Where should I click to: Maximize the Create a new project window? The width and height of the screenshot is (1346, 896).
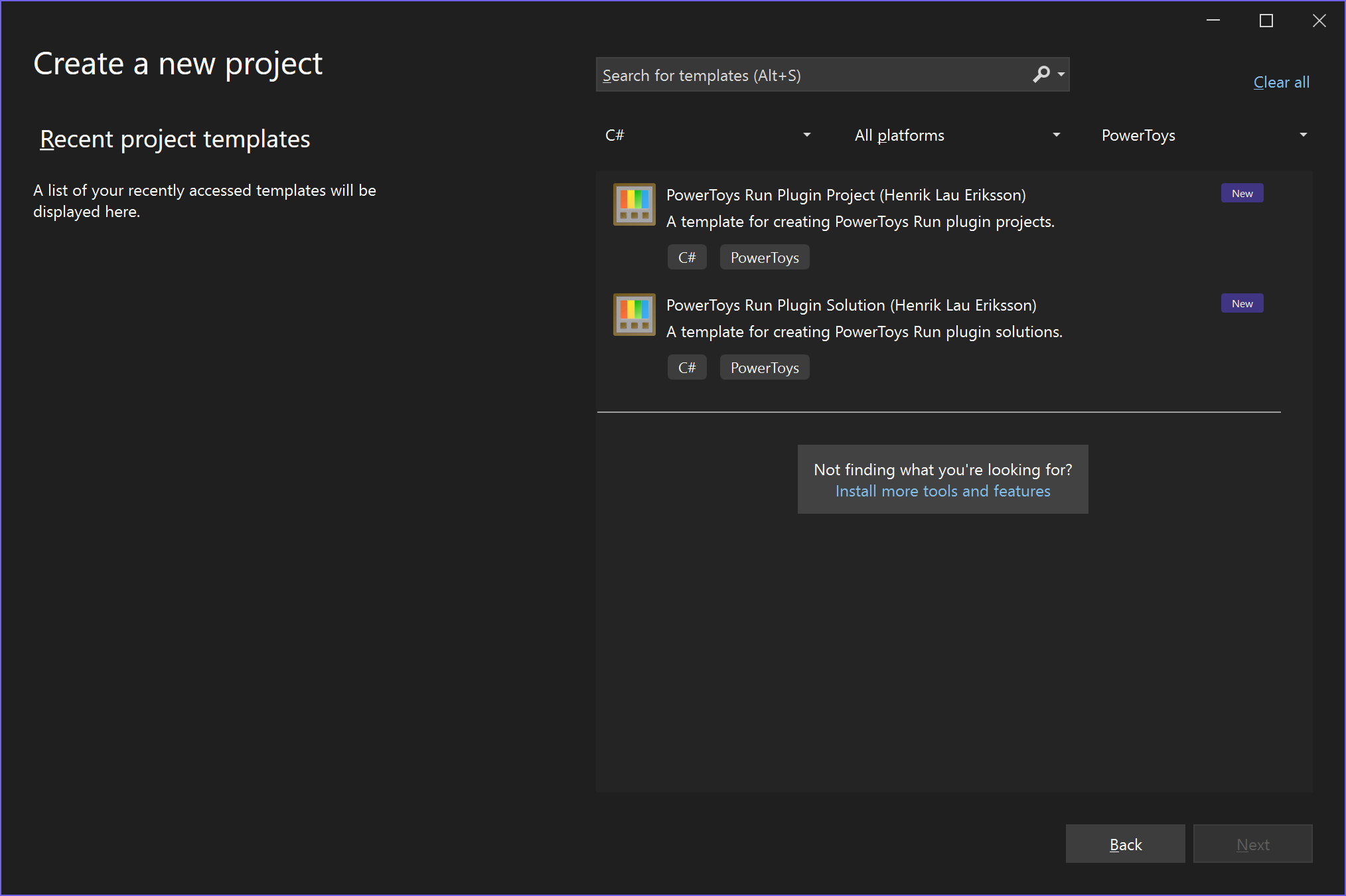1266,21
